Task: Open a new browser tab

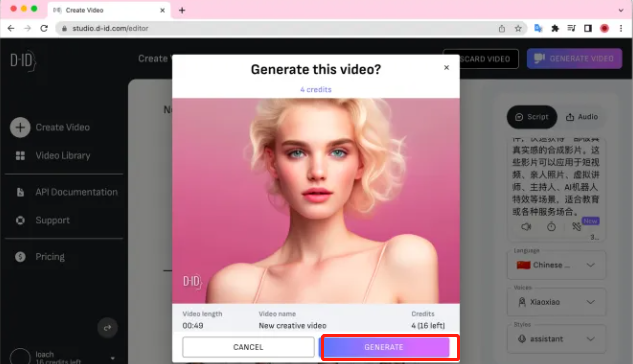Action: pos(182,10)
